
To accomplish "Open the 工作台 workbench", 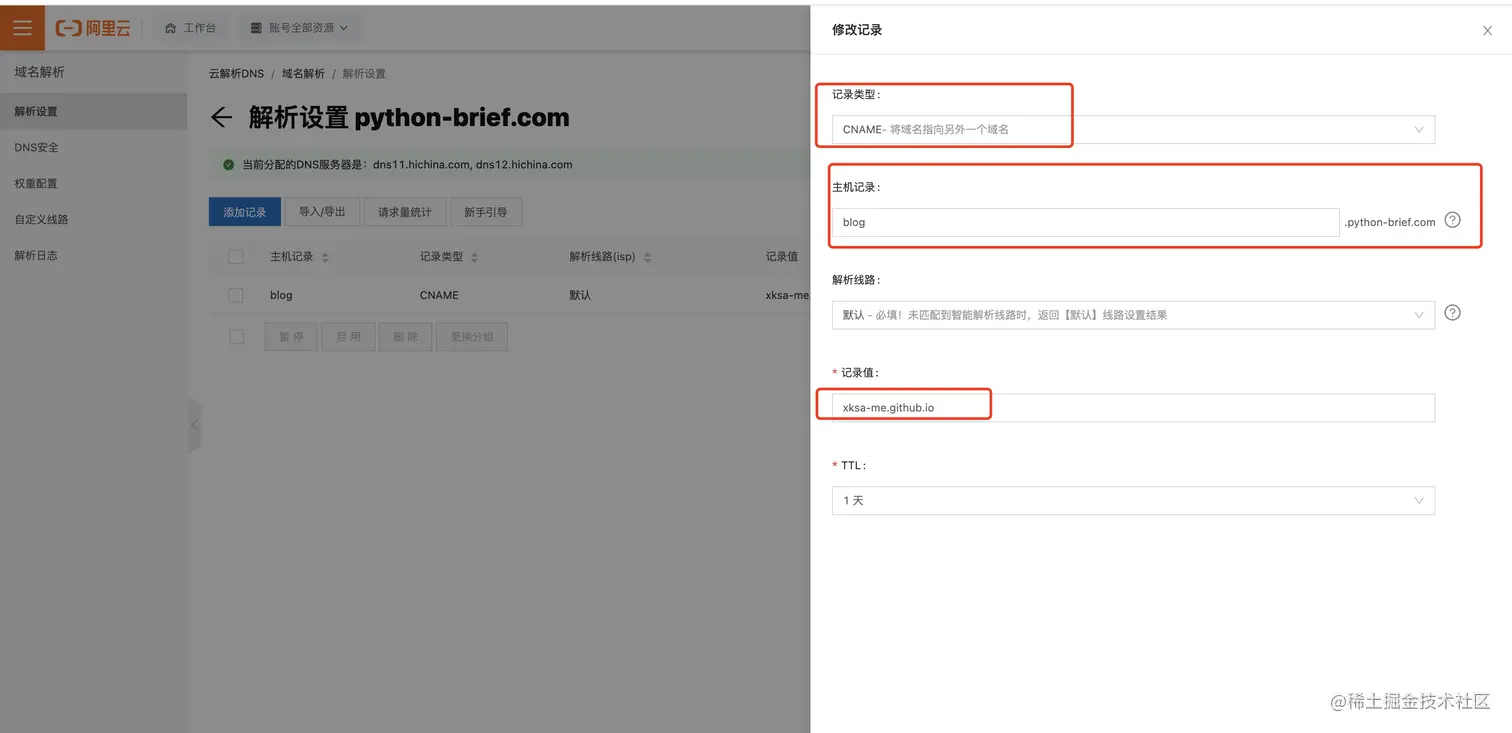I will pyautogui.click(x=190, y=28).
